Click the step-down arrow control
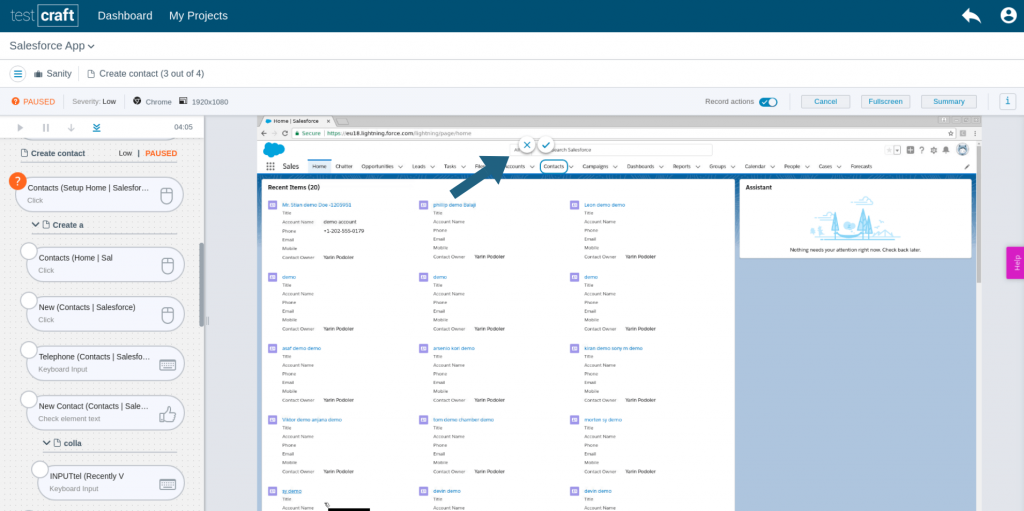Image resolution: width=1024 pixels, height=511 pixels. coord(71,127)
